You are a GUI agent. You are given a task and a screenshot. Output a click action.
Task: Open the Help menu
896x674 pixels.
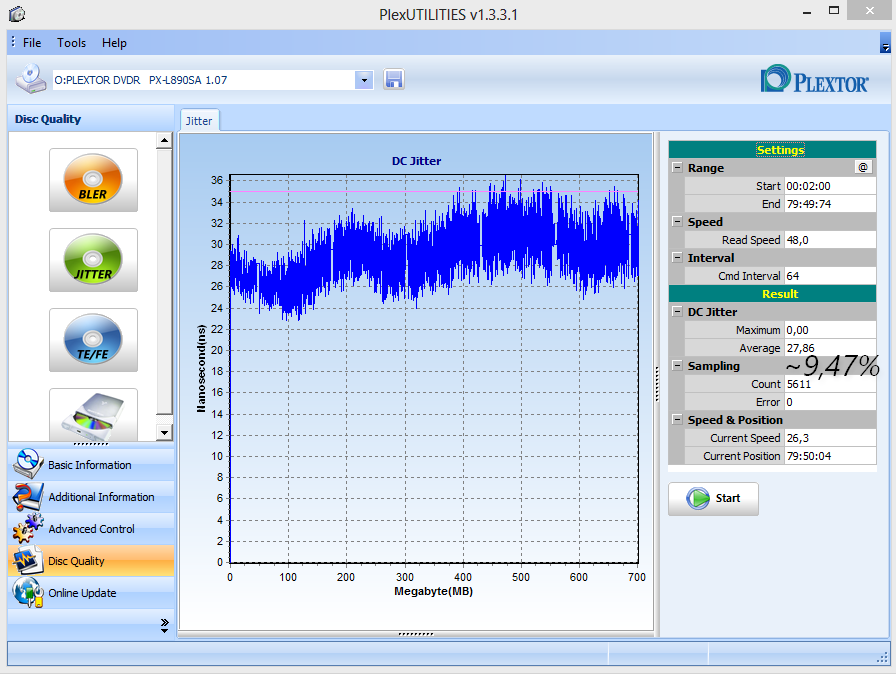pyautogui.click(x=114, y=43)
